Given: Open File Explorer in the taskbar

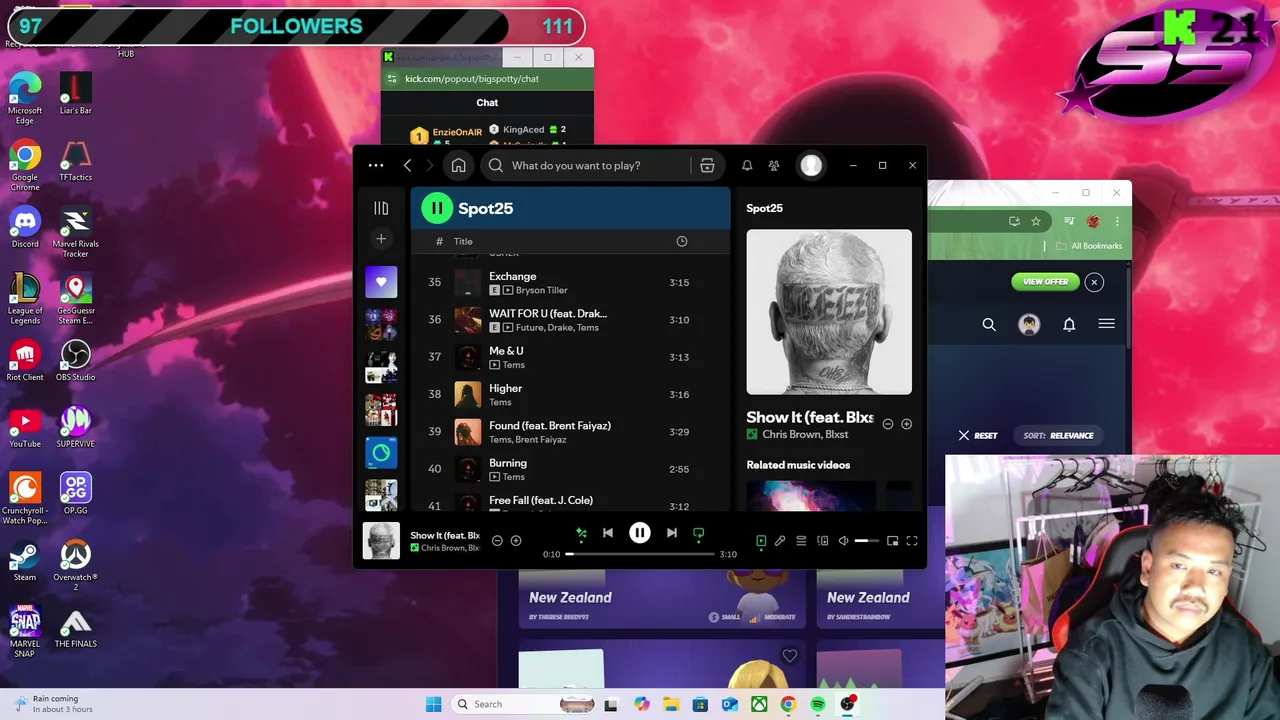Looking at the screenshot, I should point(671,704).
